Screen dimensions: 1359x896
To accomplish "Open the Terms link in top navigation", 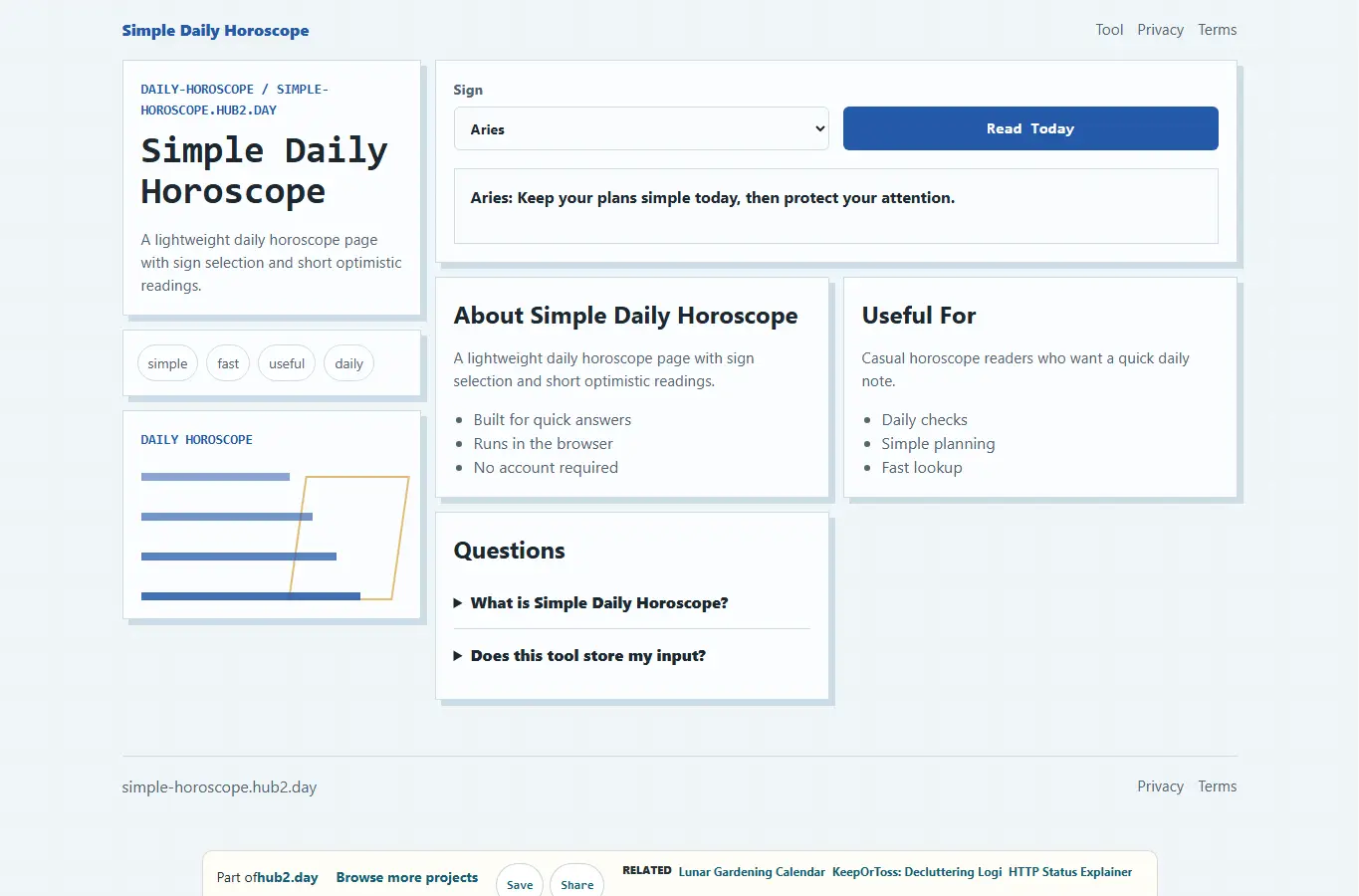I will point(1217,30).
